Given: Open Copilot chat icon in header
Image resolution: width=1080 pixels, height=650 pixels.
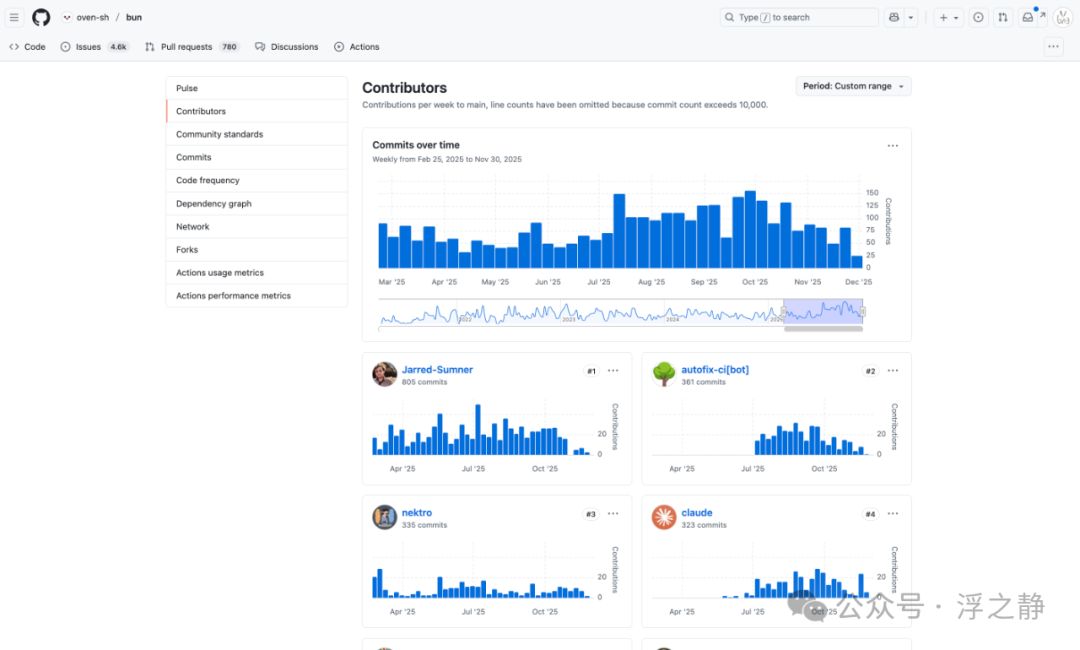Looking at the screenshot, I should 894,17.
